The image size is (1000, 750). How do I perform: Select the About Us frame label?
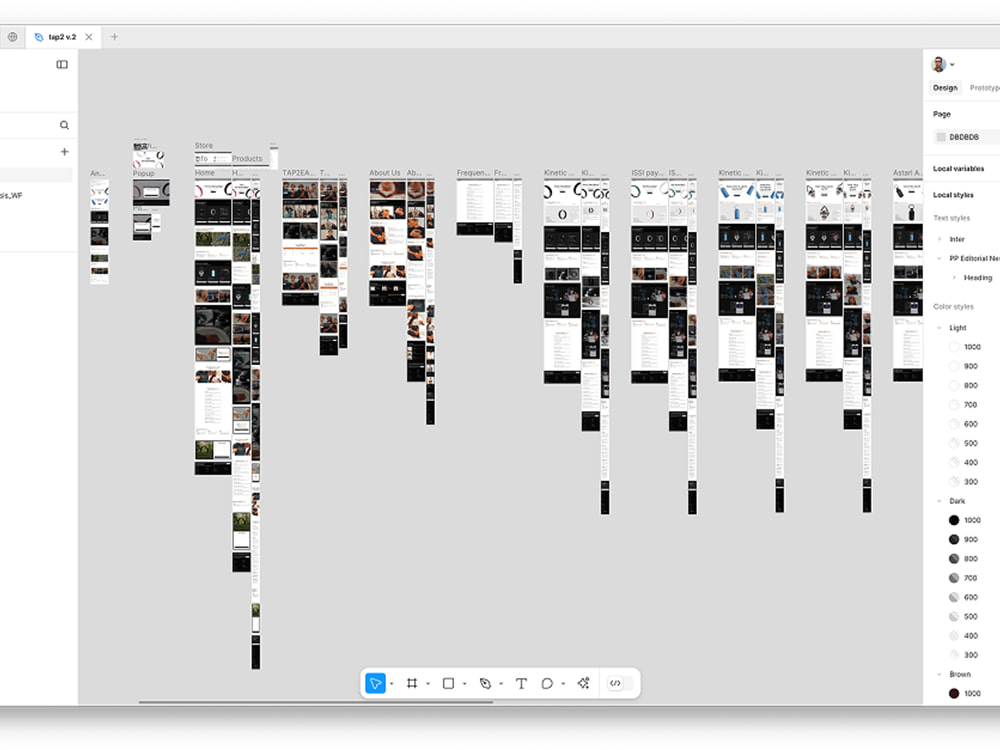(x=385, y=173)
